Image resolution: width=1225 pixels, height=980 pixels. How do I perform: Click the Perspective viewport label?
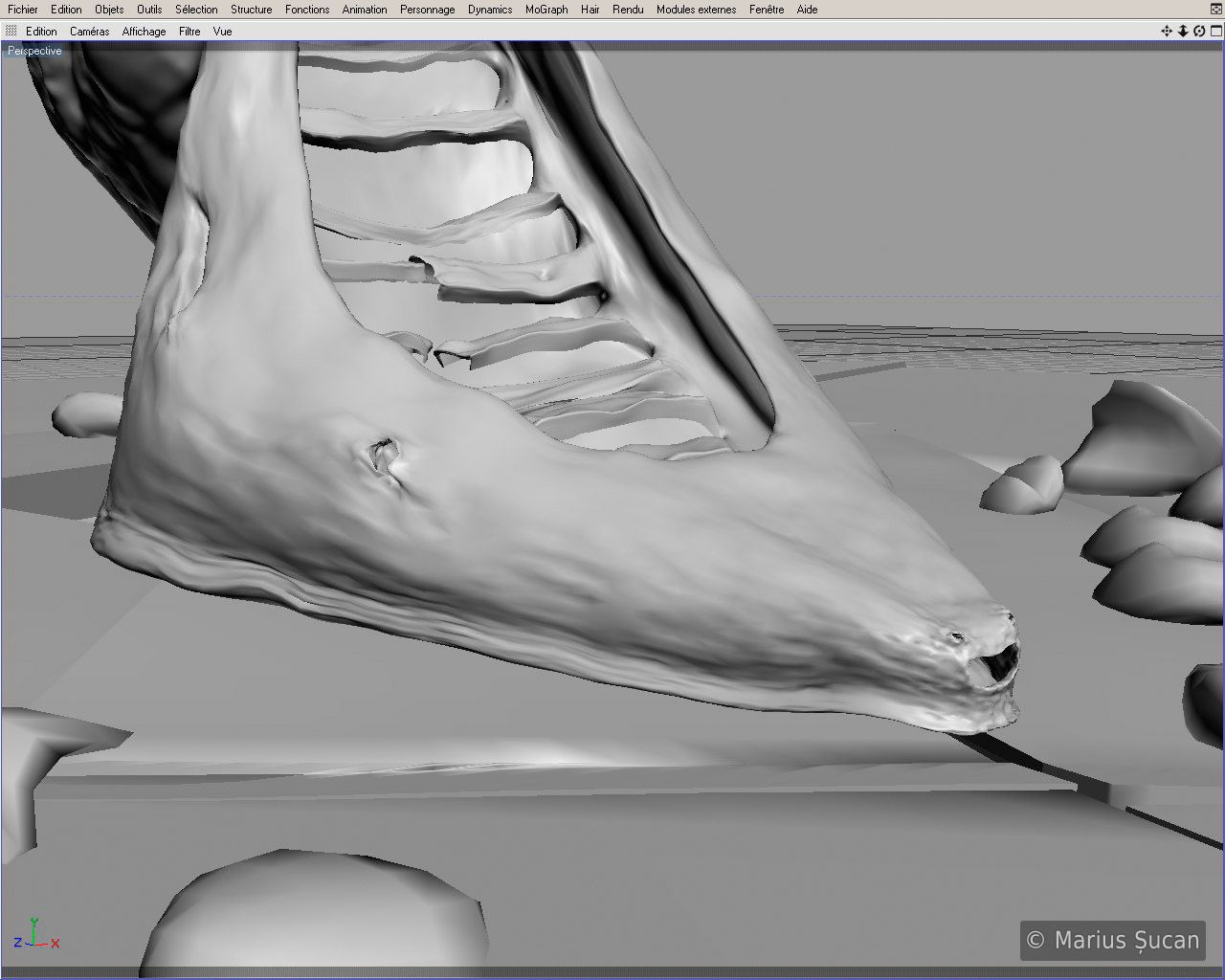click(34, 51)
